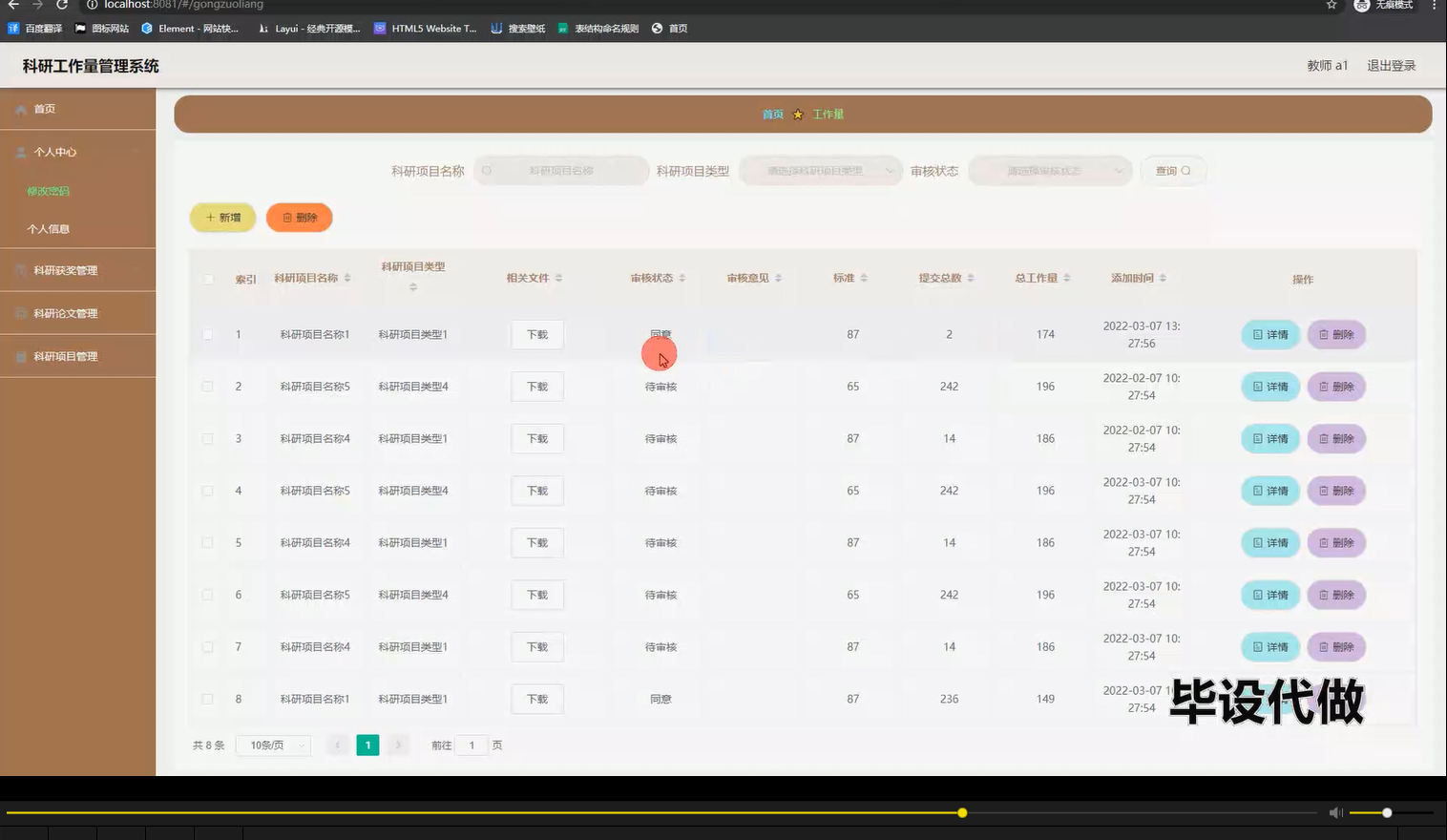The image size is (1447, 840).
Task: Sort by 总工作量 column arrows
Action: pyautogui.click(x=1067, y=278)
